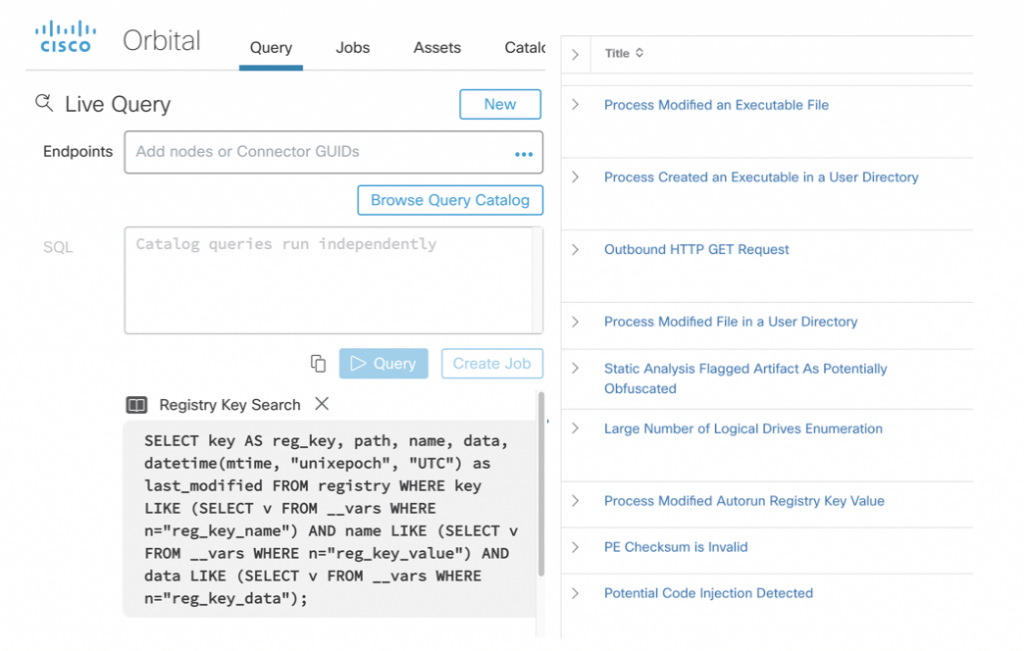Click the New button
This screenshot has height=651, width=1024.
coord(500,104)
